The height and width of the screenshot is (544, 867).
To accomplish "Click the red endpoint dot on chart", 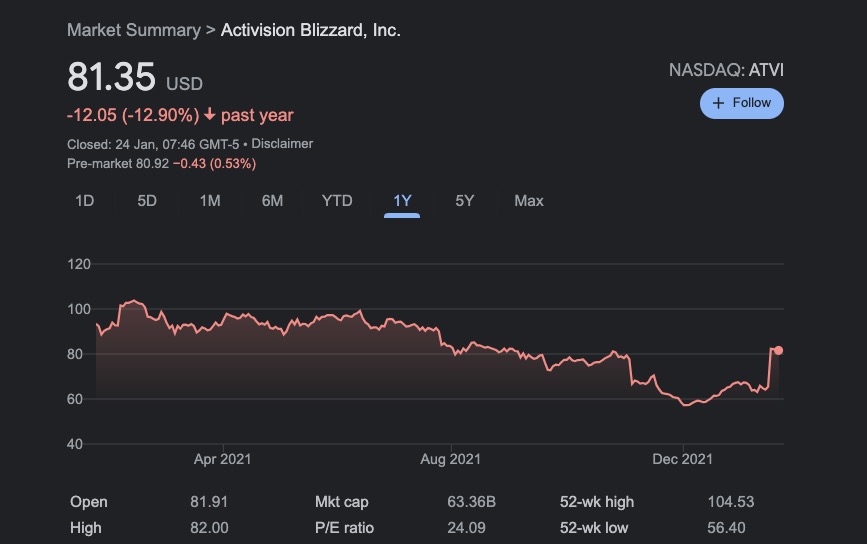I will coord(778,350).
